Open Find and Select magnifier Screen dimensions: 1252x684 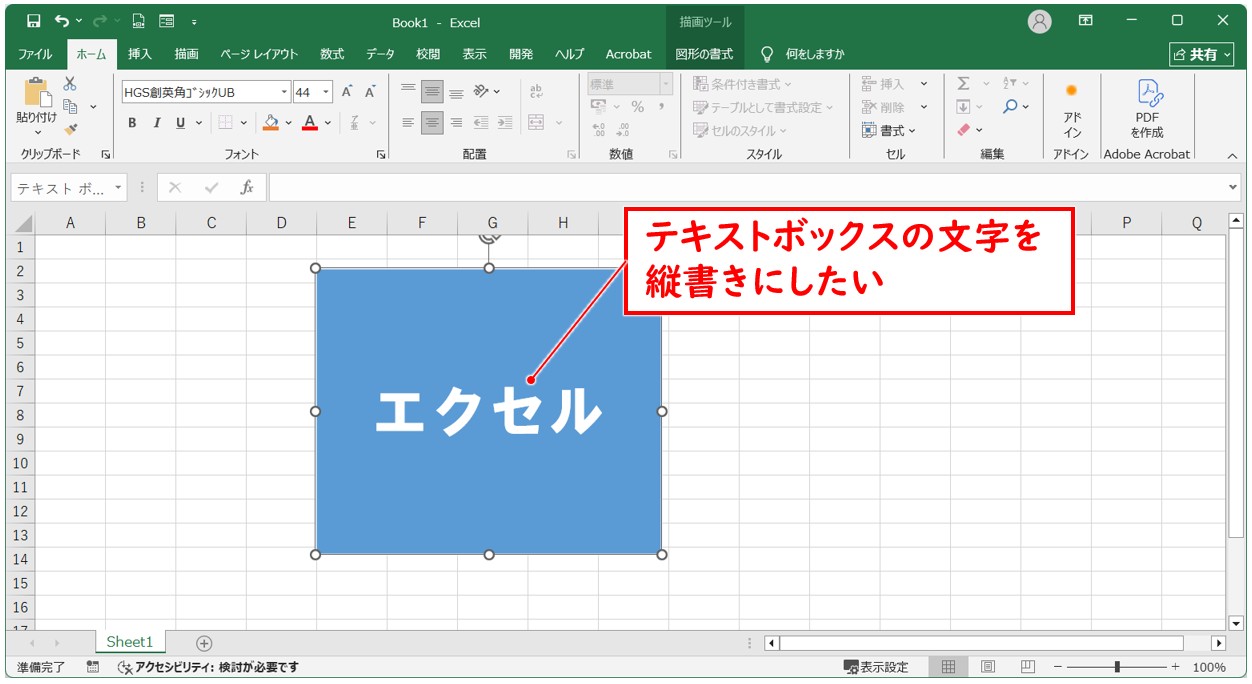click(1011, 106)
